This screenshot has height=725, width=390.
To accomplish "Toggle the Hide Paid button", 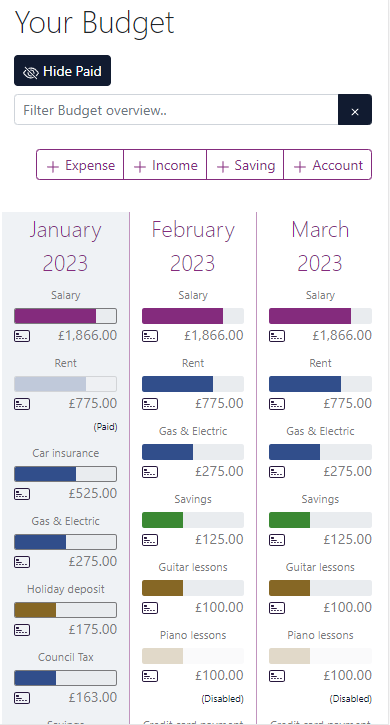I will [x=62, y=71].
